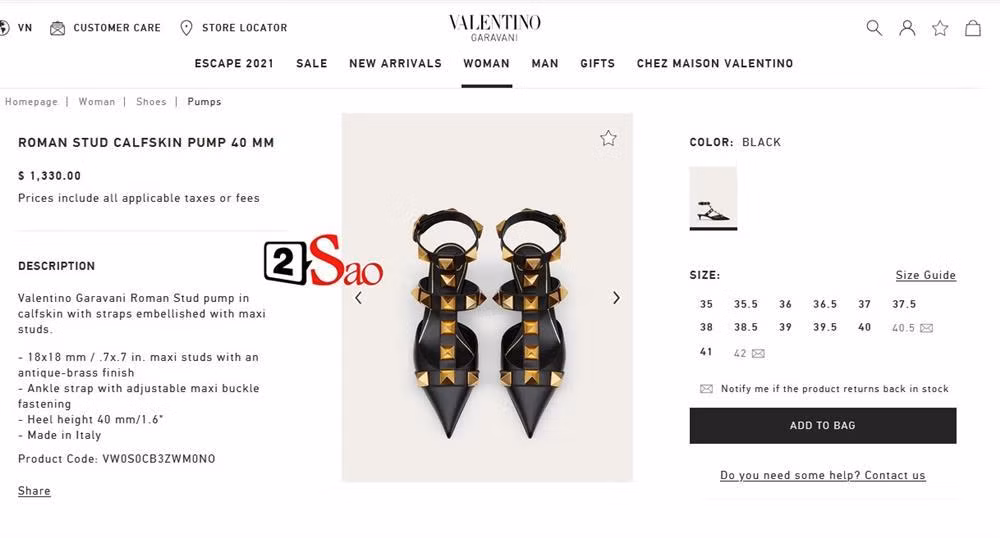This screenshot has width=1000, height=538.
Task: Click the Add to Bag button
Action: [823, 425]
